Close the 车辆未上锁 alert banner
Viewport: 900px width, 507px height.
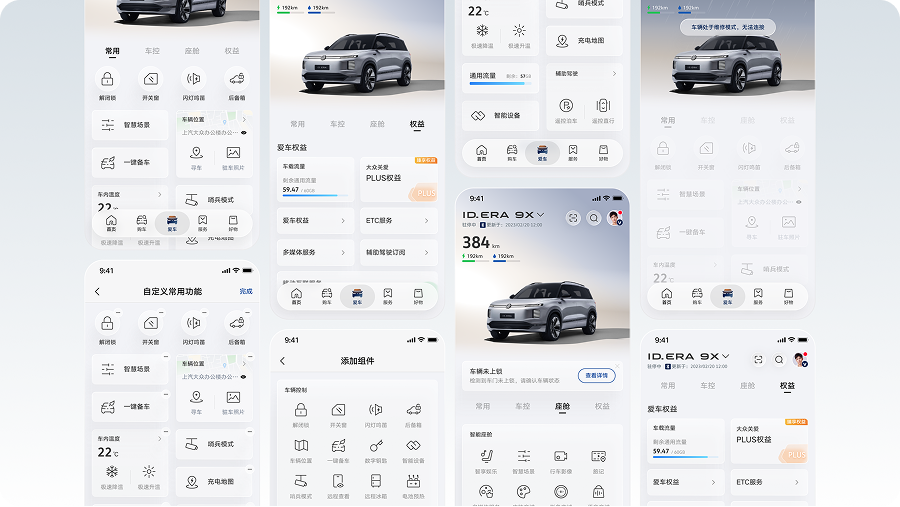point(619,366)
